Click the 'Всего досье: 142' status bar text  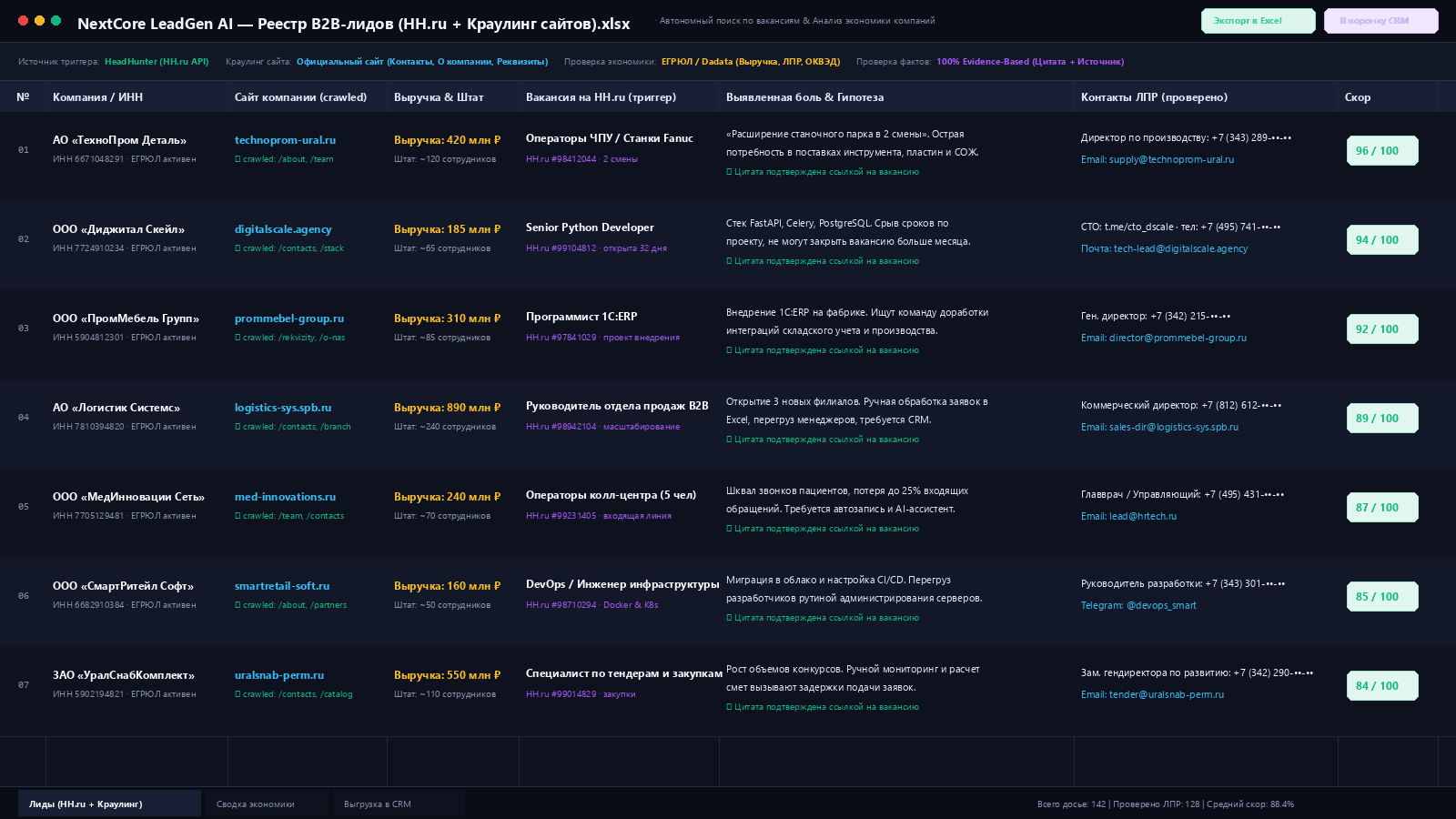[1071, 804]
